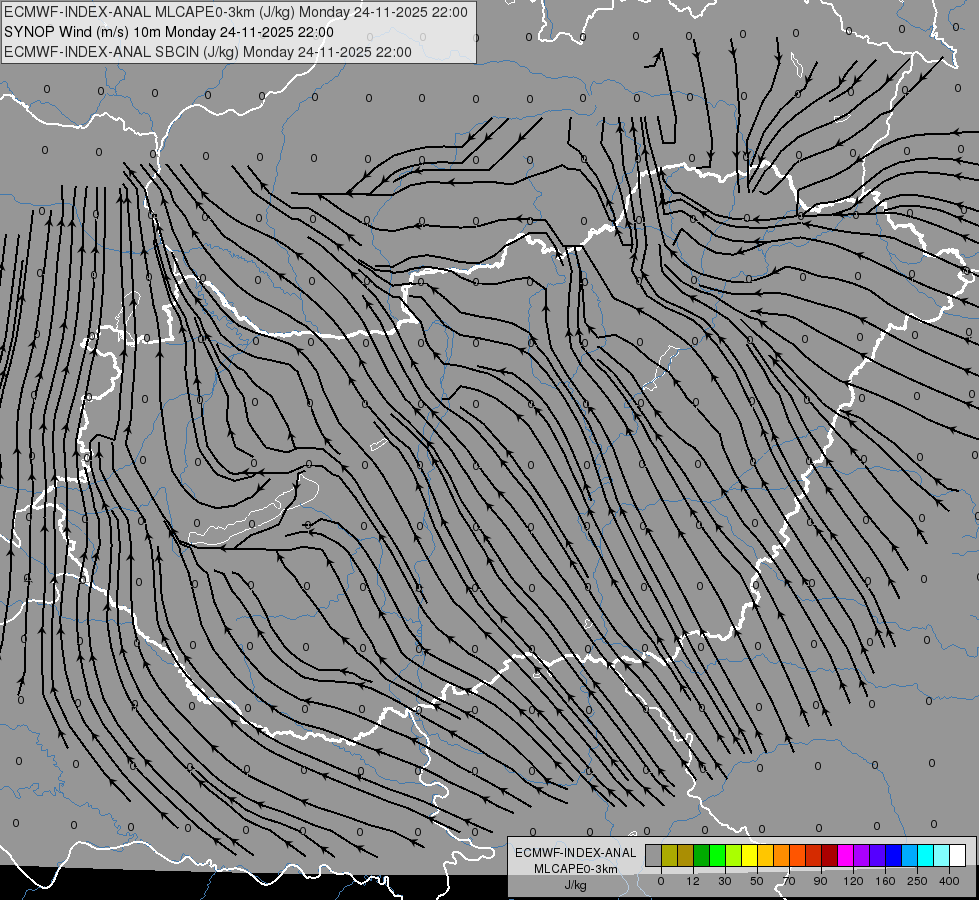Click the 50 value on the legend scale

[x=757, y=881]
